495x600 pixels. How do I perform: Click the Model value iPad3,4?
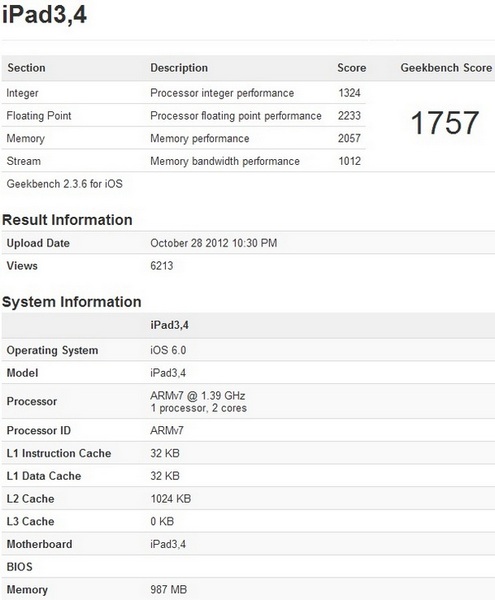coord(168,373)
